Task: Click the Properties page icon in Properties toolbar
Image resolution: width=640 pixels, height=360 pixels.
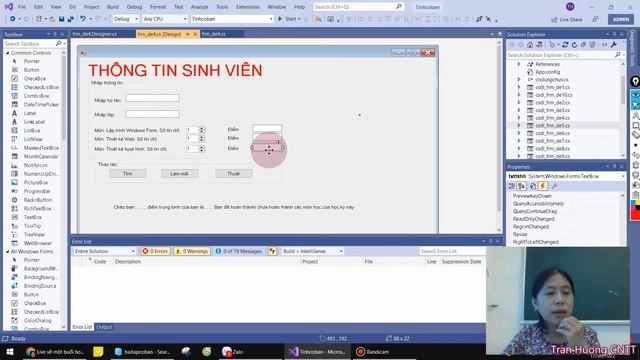Action: [533, 186]
